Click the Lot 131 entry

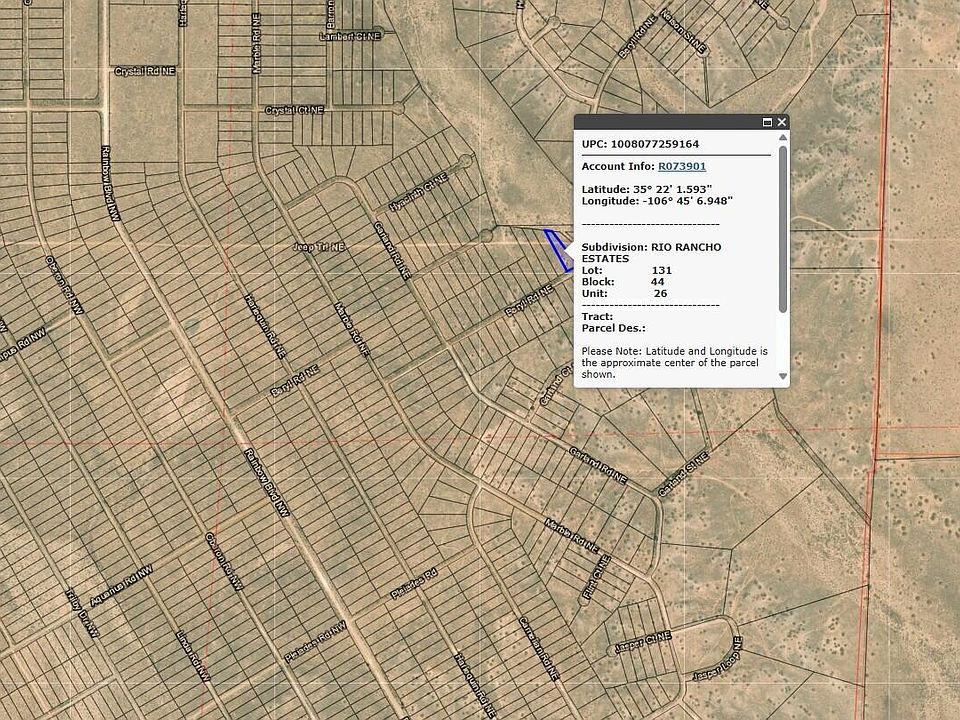627,271
